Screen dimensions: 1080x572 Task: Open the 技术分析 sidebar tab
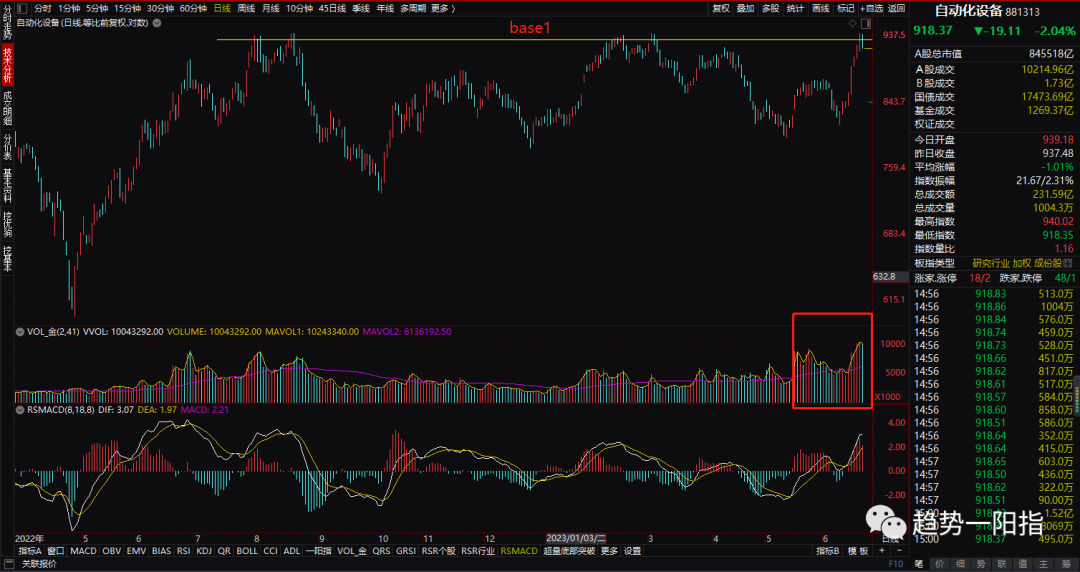click(x=7, y=65)
